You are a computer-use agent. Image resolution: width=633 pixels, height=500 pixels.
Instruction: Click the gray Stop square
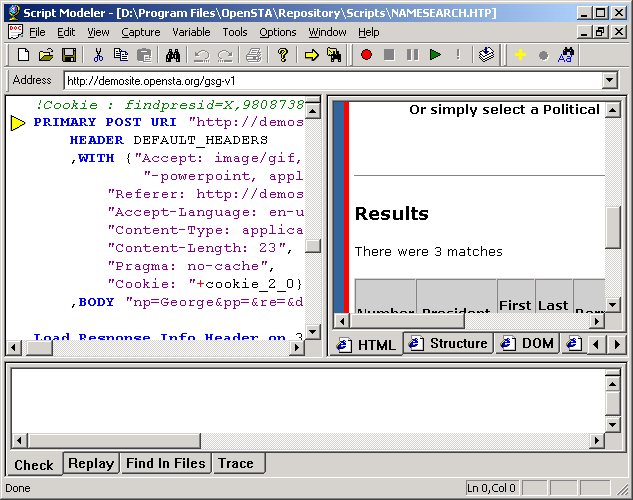click(389, 54)
